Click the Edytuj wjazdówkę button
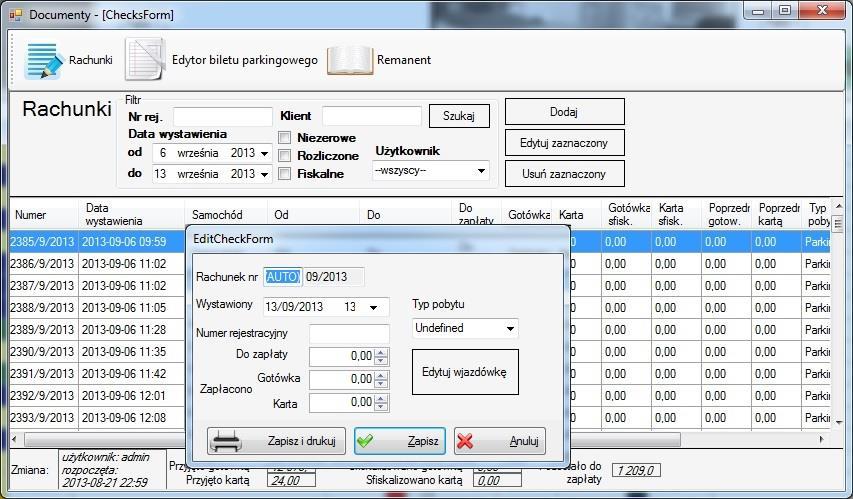 pos(465,372)
